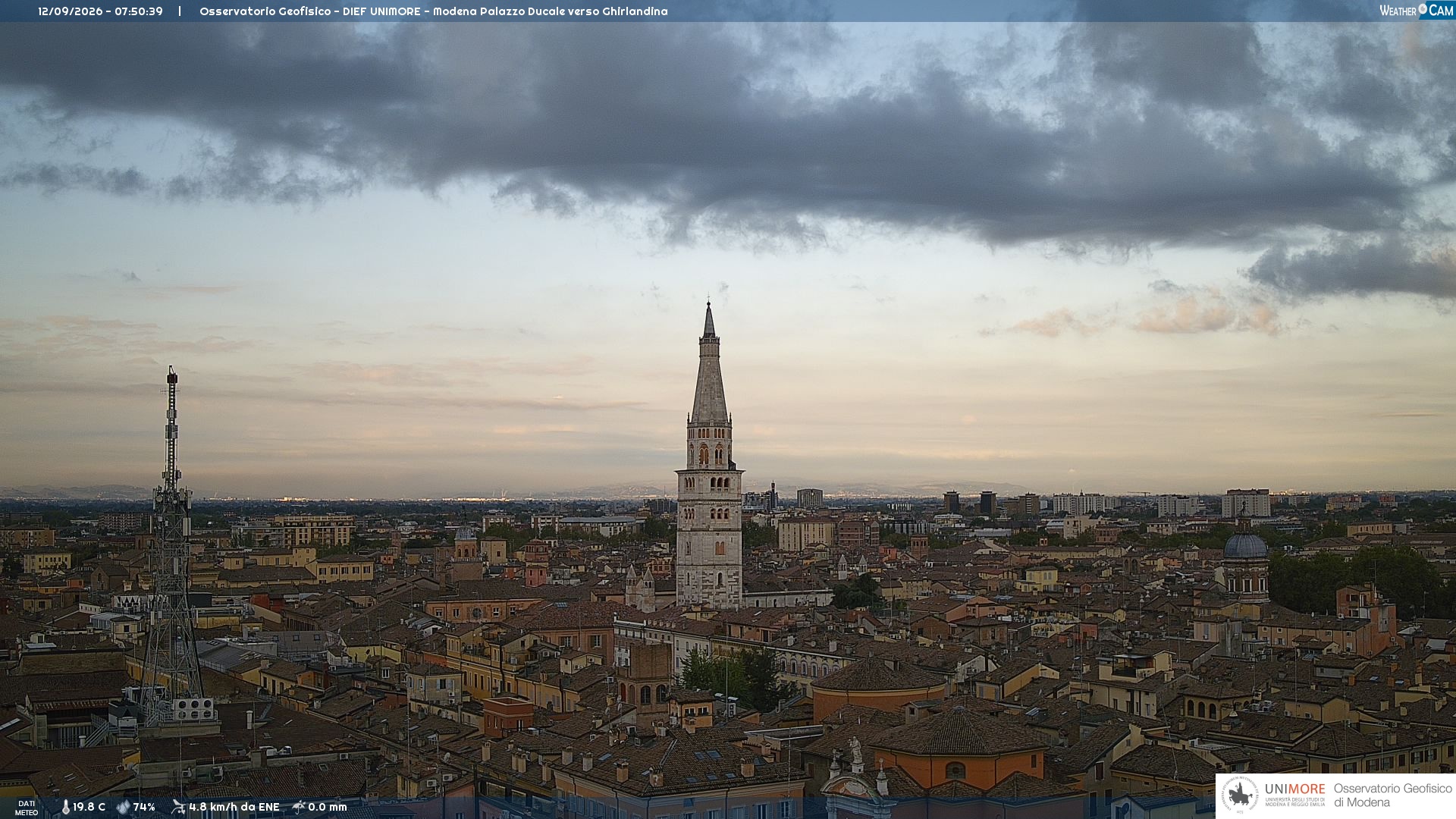Click the Ghirlandina tower spire
Viewport: 1456px width, 819px height.
point(709,364)
